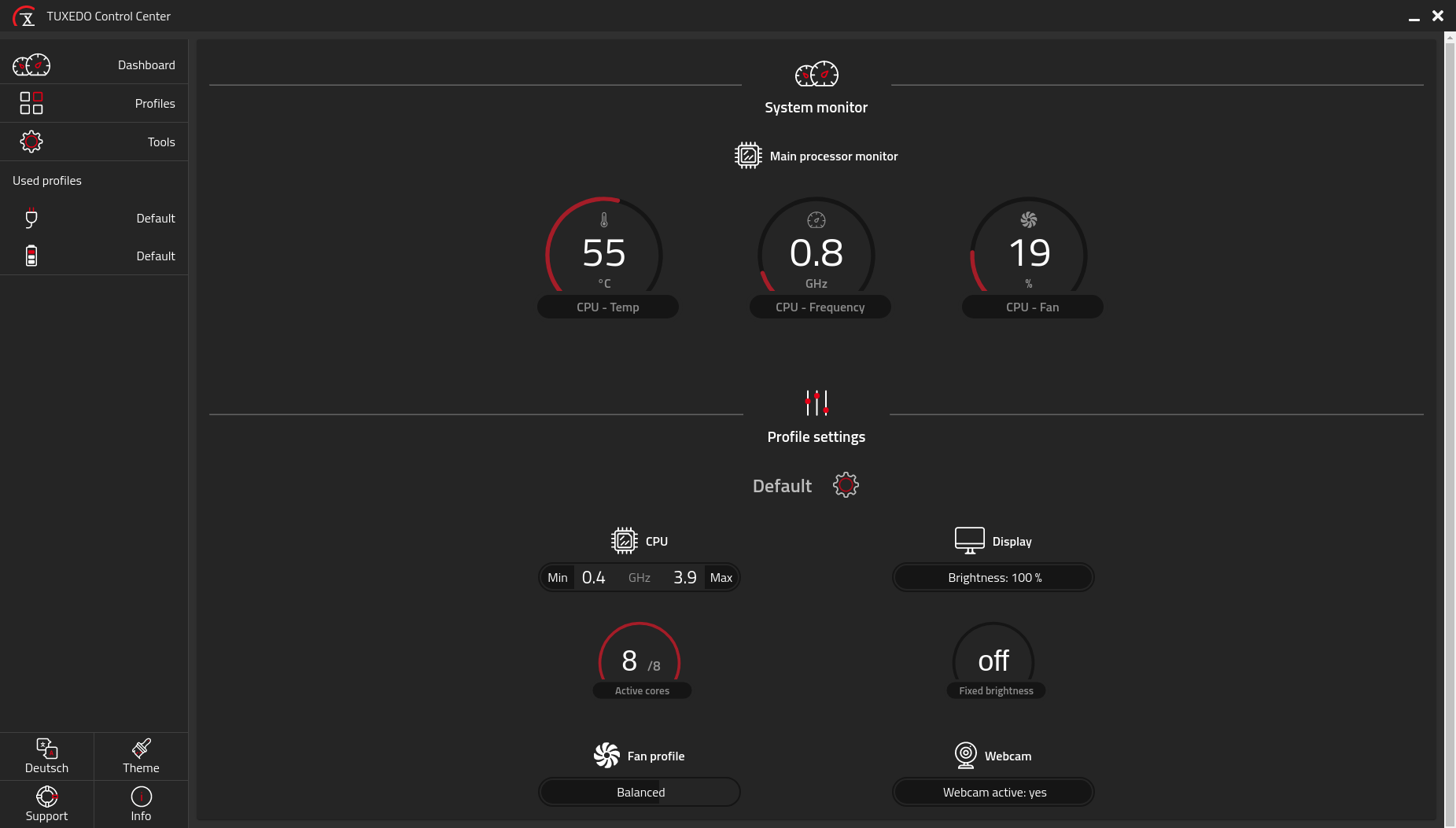1456x828 pixels.
Task: Click the Main processor monitor chip icon
Action: 748,156
